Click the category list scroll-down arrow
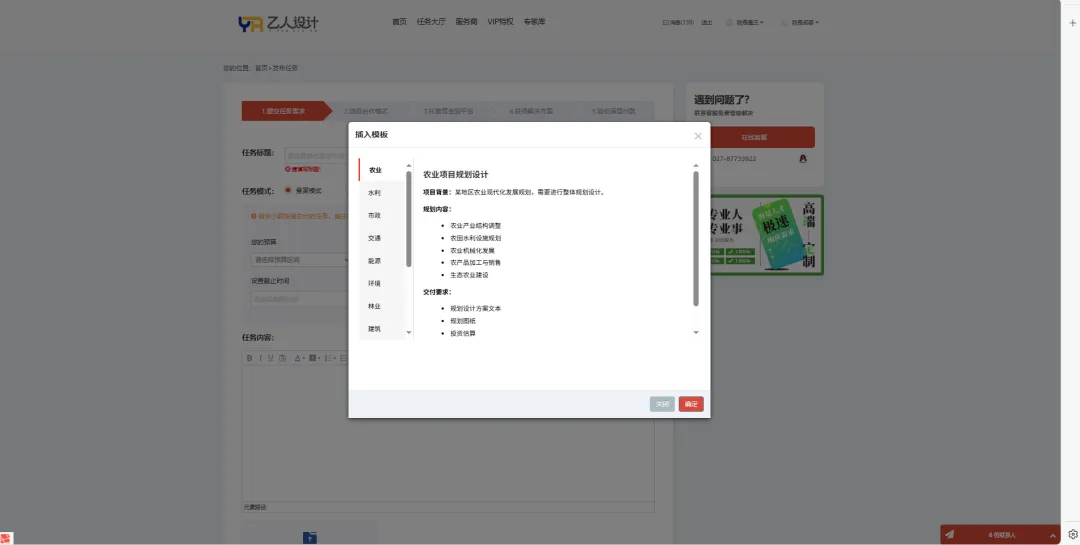1080x545 pixels. (408, 333)
